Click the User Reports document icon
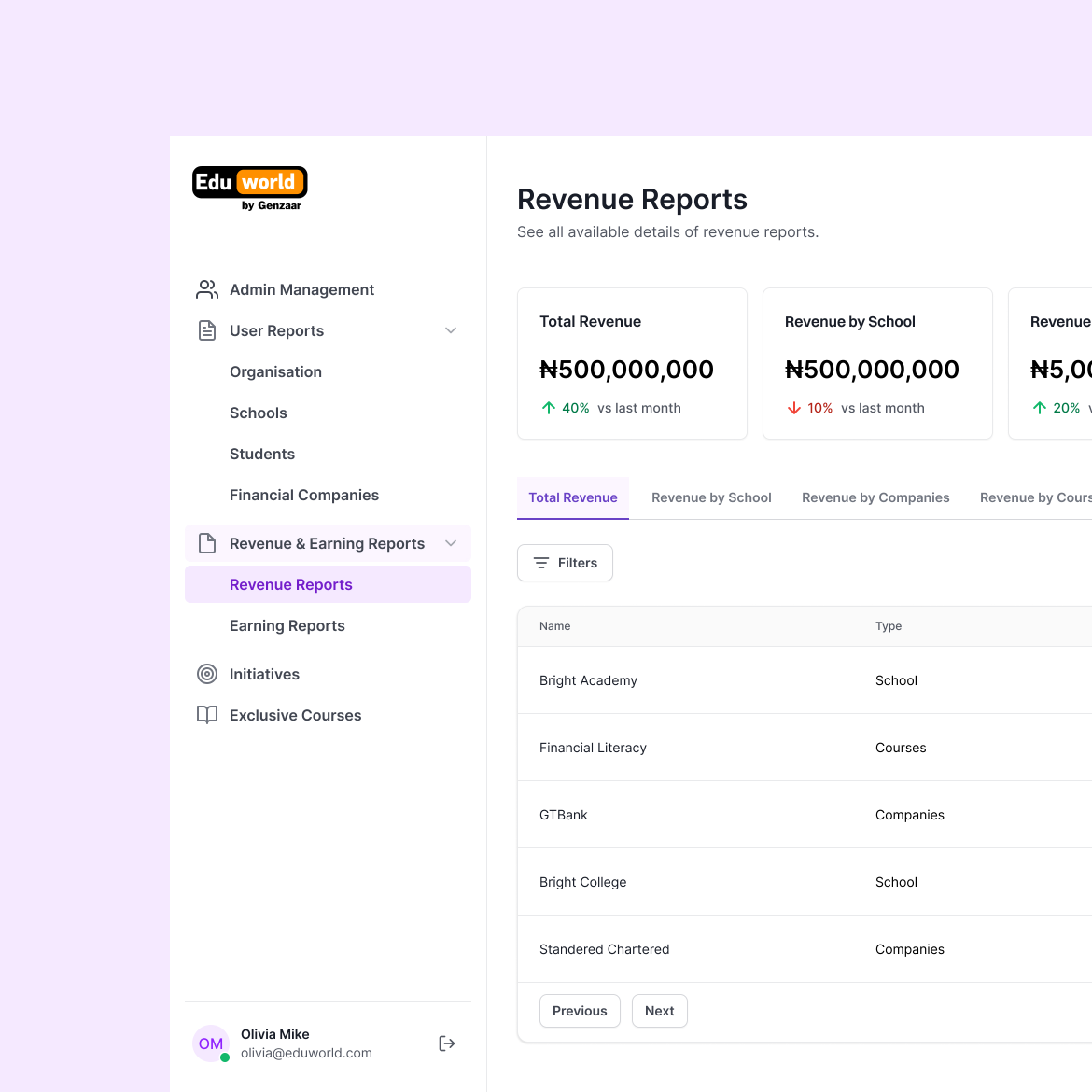The width and height of the screenshot is (1092, 1092). click(x=207, y=330)
